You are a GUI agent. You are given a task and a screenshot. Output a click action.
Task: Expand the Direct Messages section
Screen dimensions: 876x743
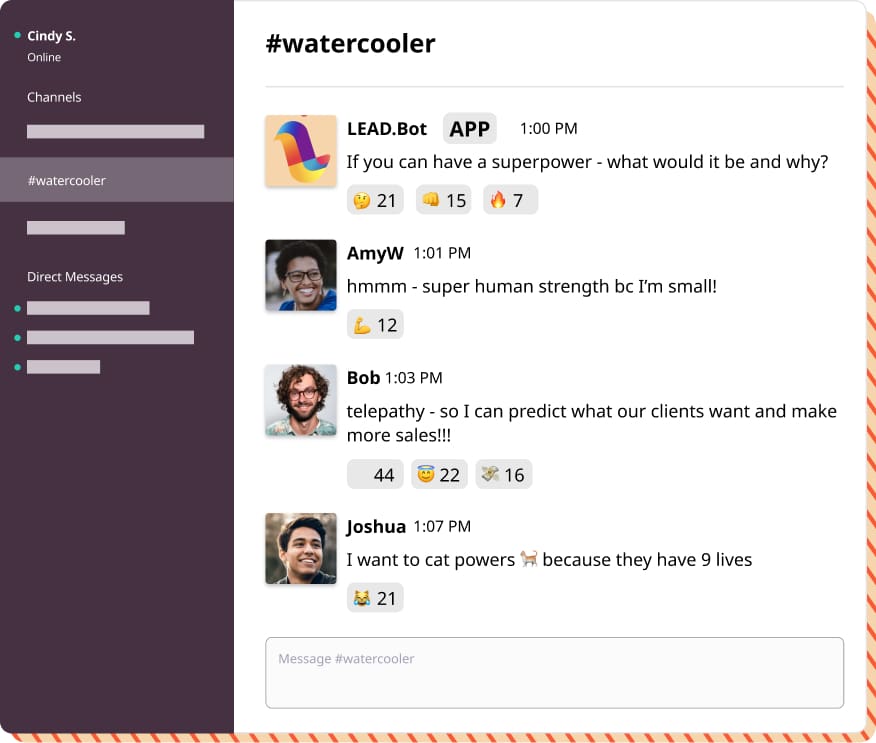coord(75,277)
